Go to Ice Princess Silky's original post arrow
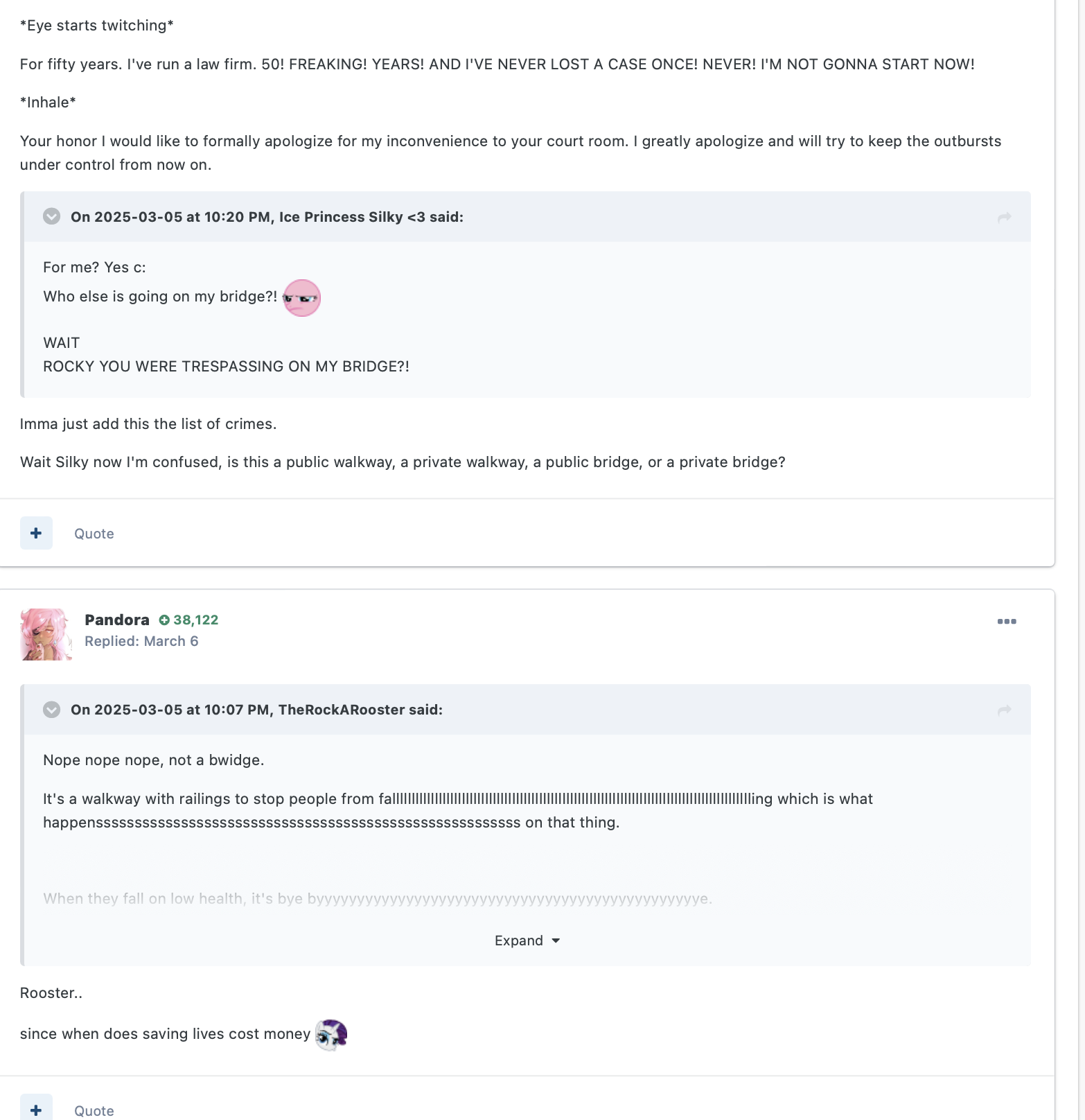This screenshot has height=1120, width=1085. [x=1004, y=218]
